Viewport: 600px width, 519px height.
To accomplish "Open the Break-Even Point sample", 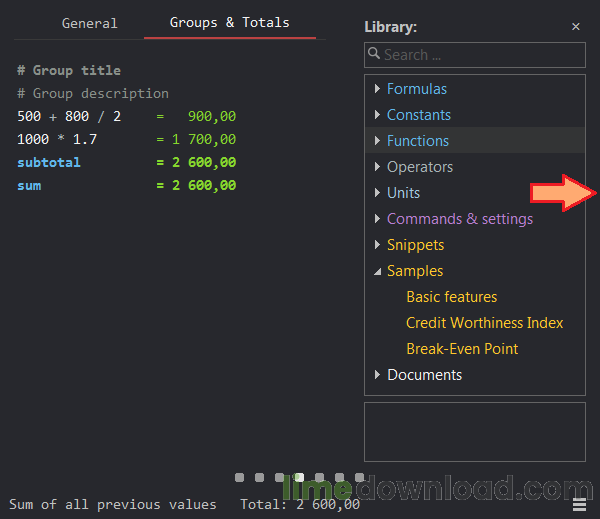I will click(x=462, y=349).
